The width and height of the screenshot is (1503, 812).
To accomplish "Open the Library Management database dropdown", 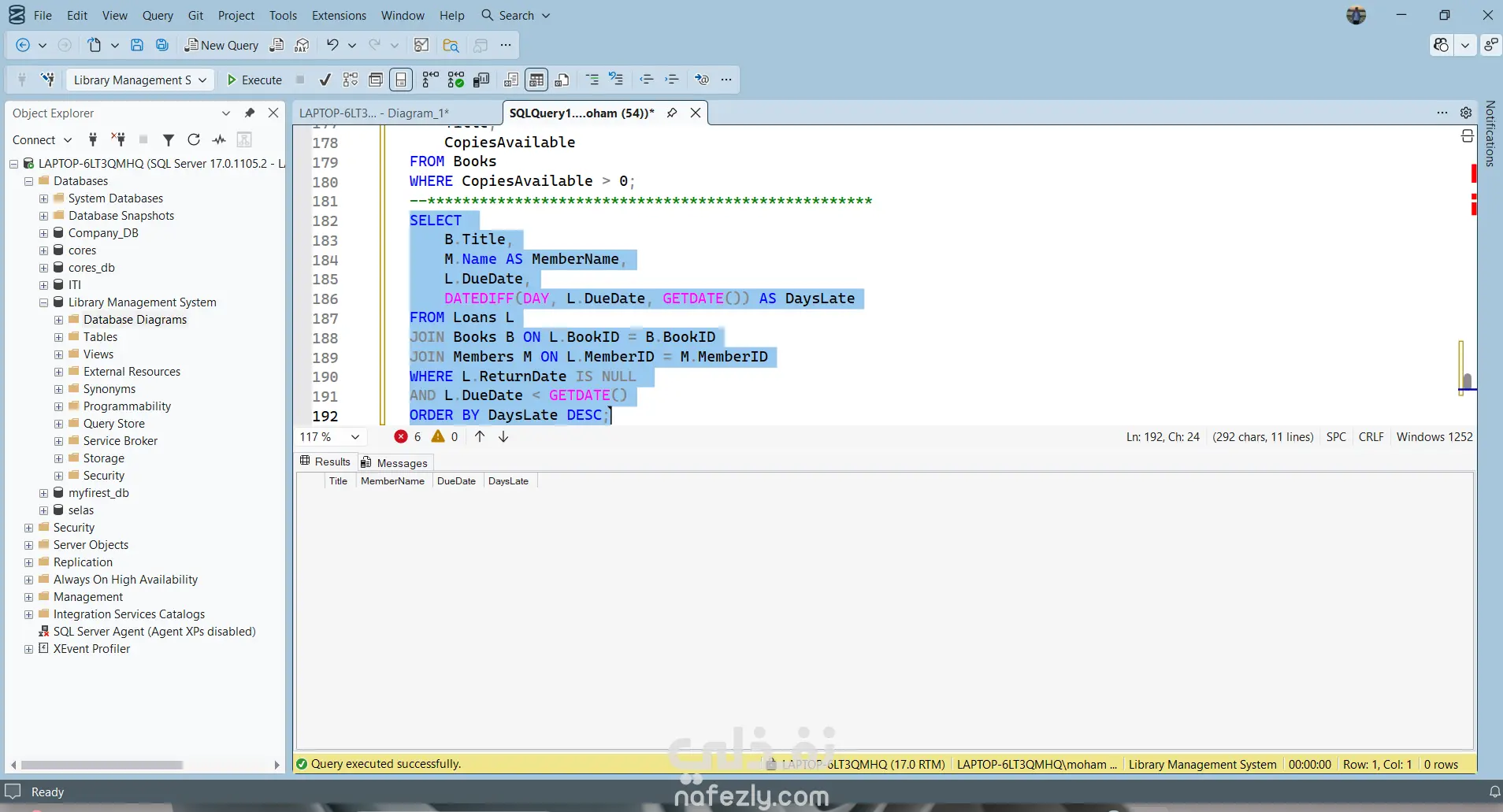I will [x=139, y=80].
